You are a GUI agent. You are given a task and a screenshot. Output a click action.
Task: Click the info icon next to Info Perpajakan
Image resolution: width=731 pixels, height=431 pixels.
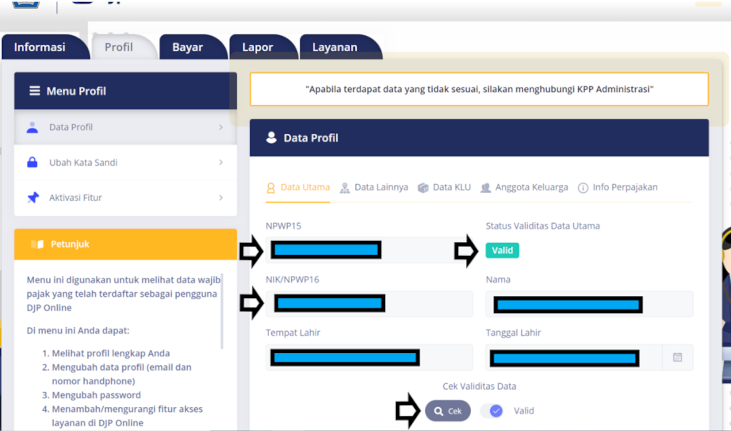pyautogui.click(x=584, y=188)
